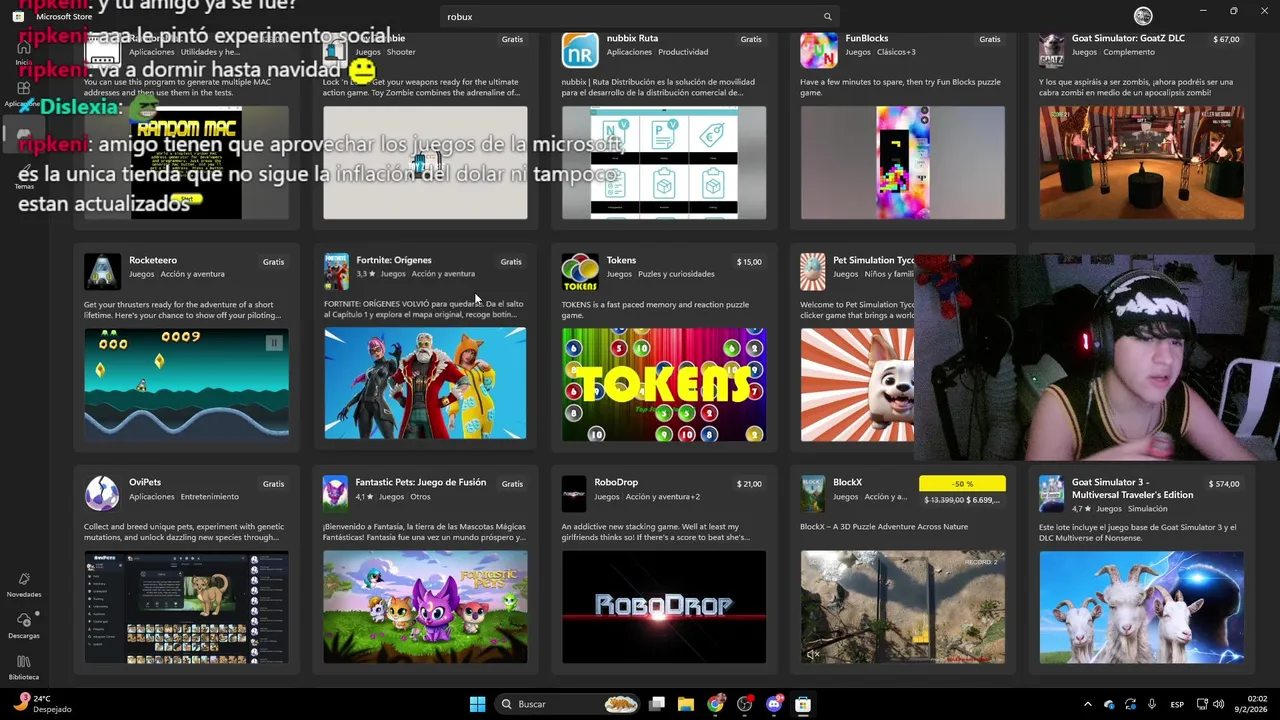Image resolution: width=1280 pixels, height=720 pixels.
Task: Open the user profile avatar
Action: (1143, 16)
